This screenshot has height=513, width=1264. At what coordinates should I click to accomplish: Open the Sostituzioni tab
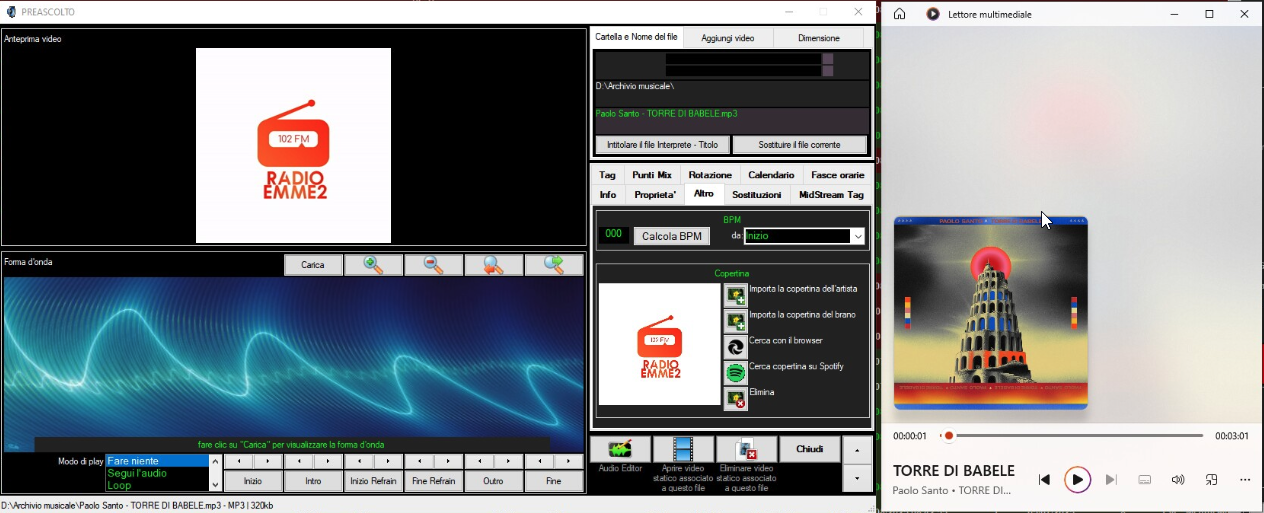pos(757,195)
